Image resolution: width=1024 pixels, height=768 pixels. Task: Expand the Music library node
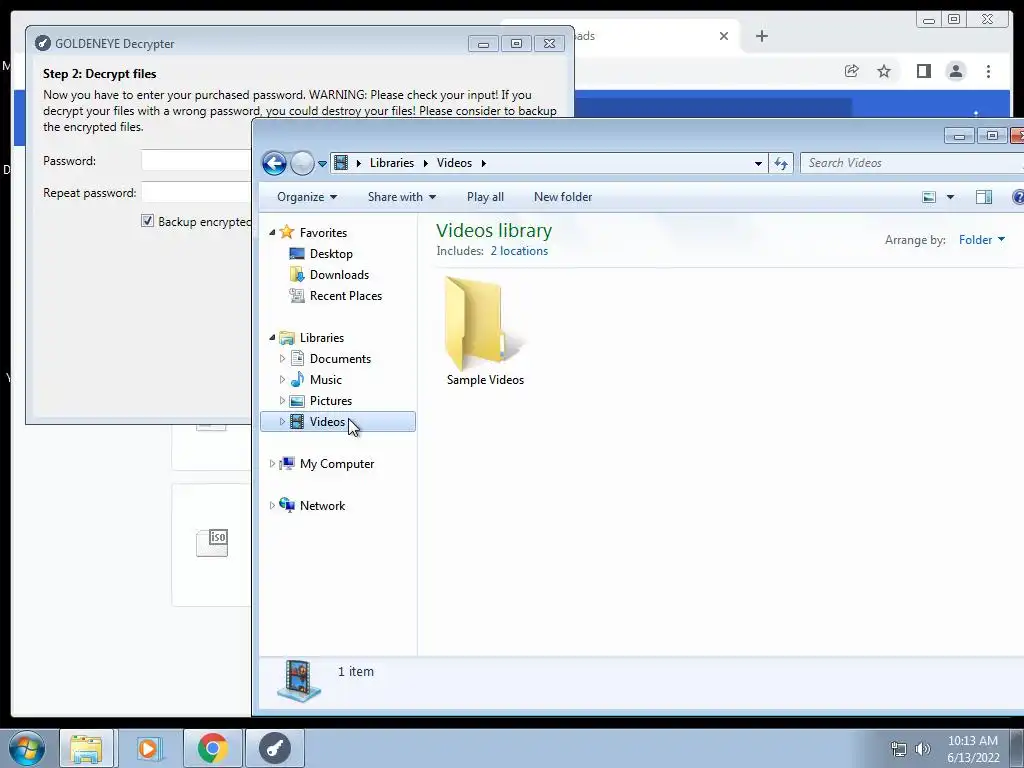[282, 379]
